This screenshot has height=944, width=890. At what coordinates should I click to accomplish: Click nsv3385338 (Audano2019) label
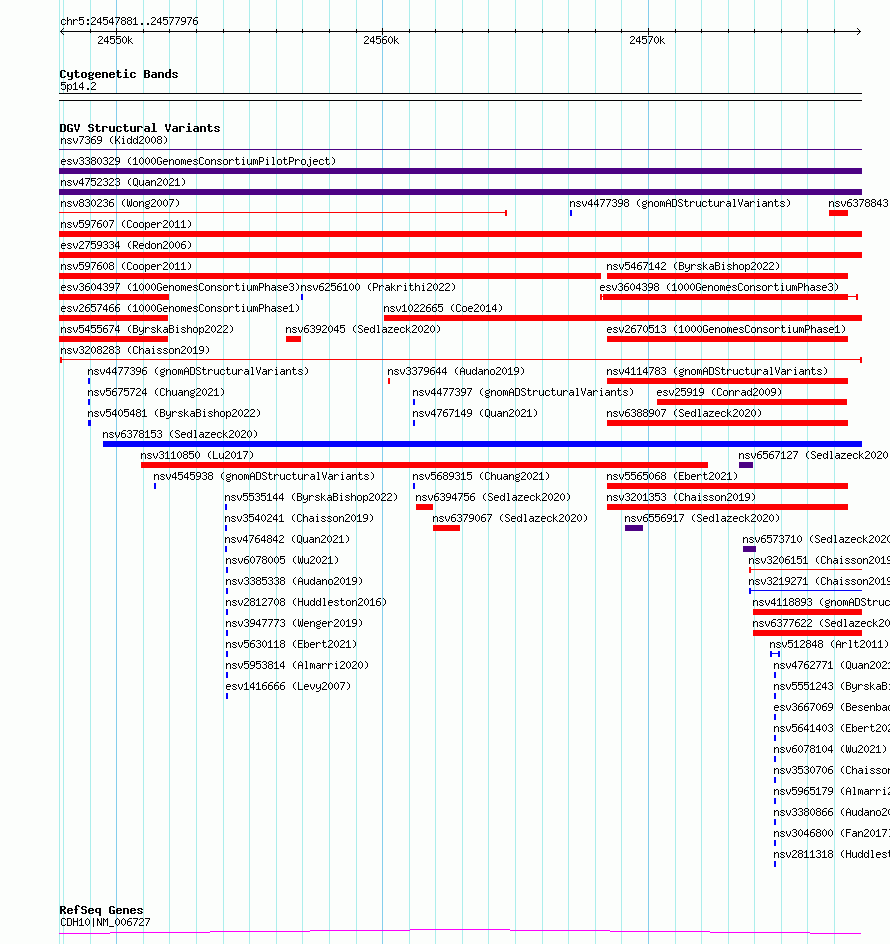point(294,583)
